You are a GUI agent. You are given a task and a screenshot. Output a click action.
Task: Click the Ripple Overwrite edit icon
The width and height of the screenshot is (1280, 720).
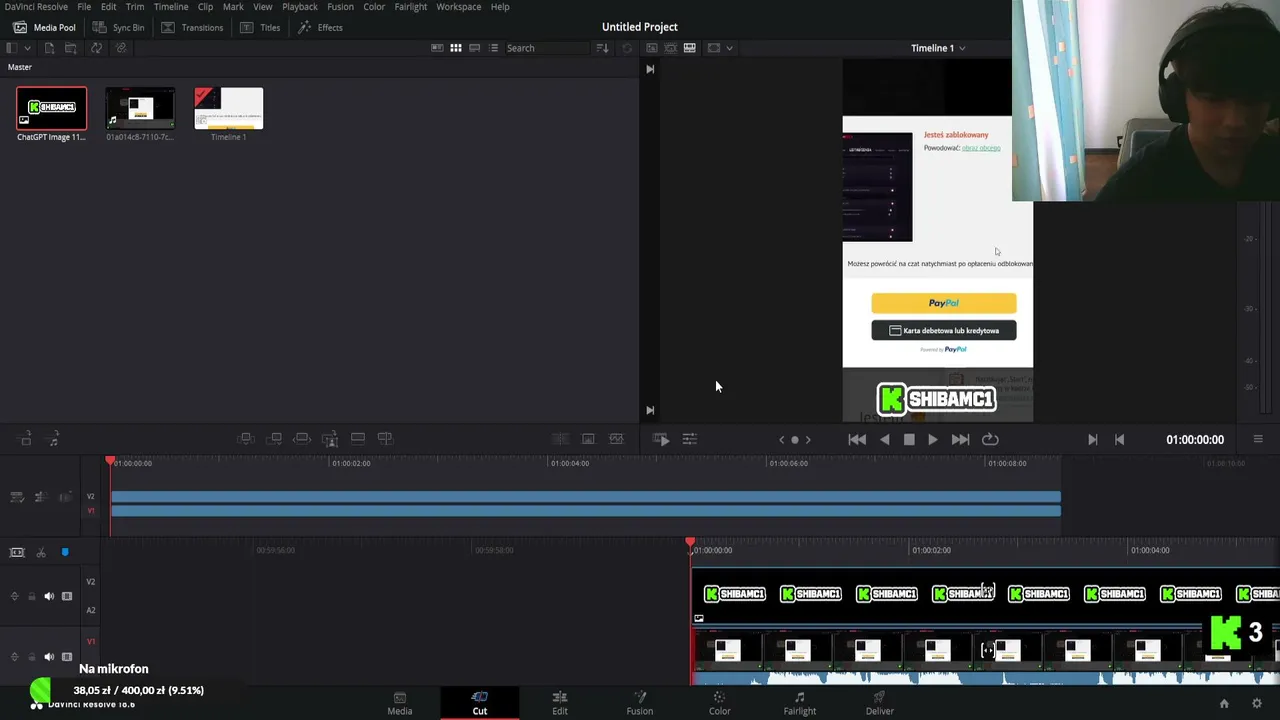pos(302,439)
